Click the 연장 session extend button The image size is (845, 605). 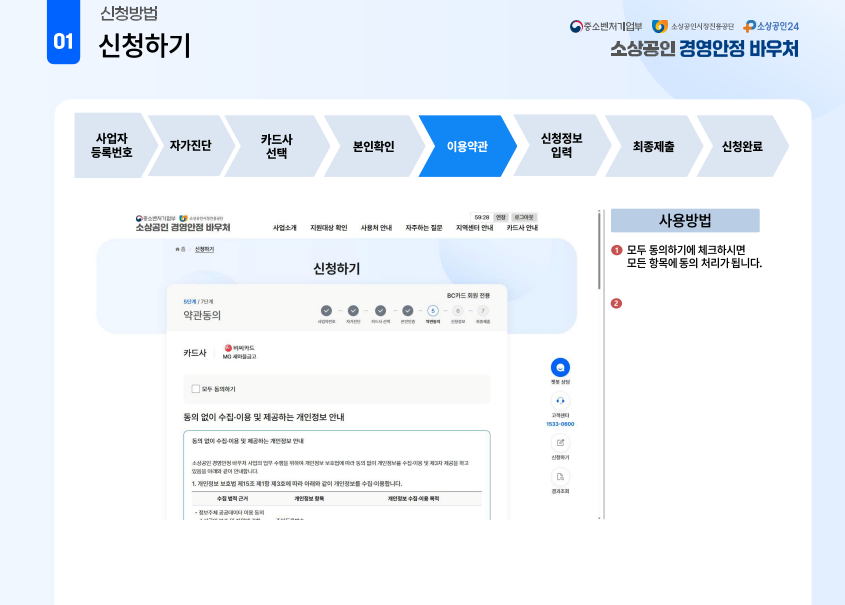tap(501, 217)
